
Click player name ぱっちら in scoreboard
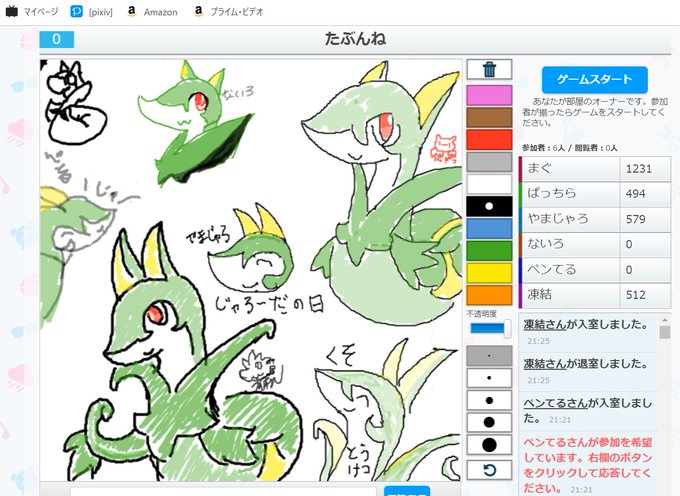coord(552,193)
